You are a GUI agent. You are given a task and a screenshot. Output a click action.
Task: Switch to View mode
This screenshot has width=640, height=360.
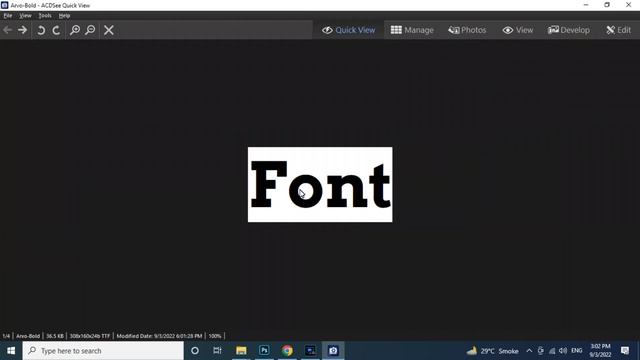coord(518,30)
